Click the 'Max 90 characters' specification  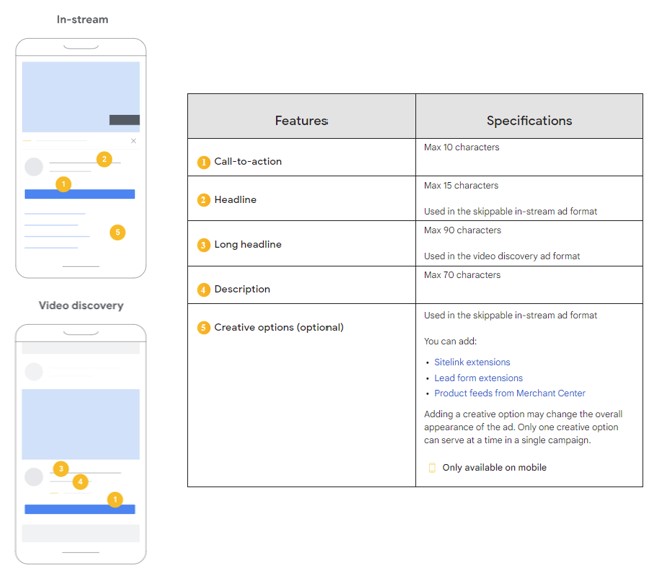[x=462, y=230]
